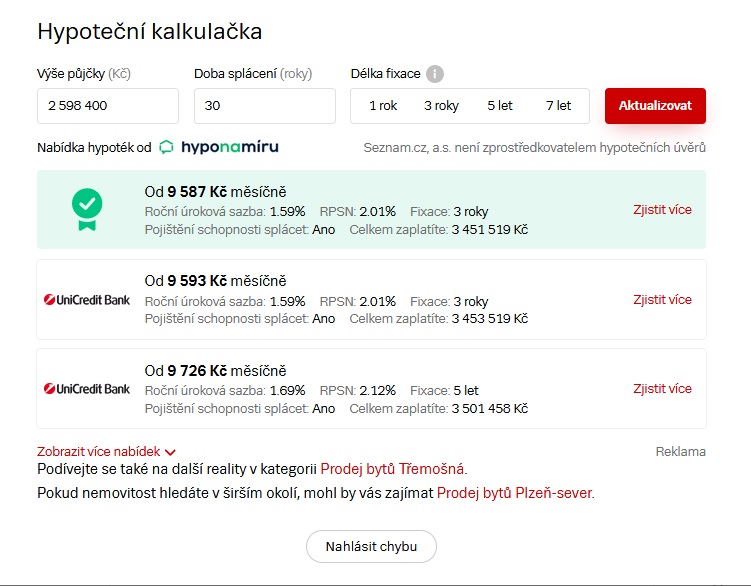Click the 'Od 9 587 Kč měsíčně' text
The width and height of the screenshot is (751, 586).
(215, 192)
